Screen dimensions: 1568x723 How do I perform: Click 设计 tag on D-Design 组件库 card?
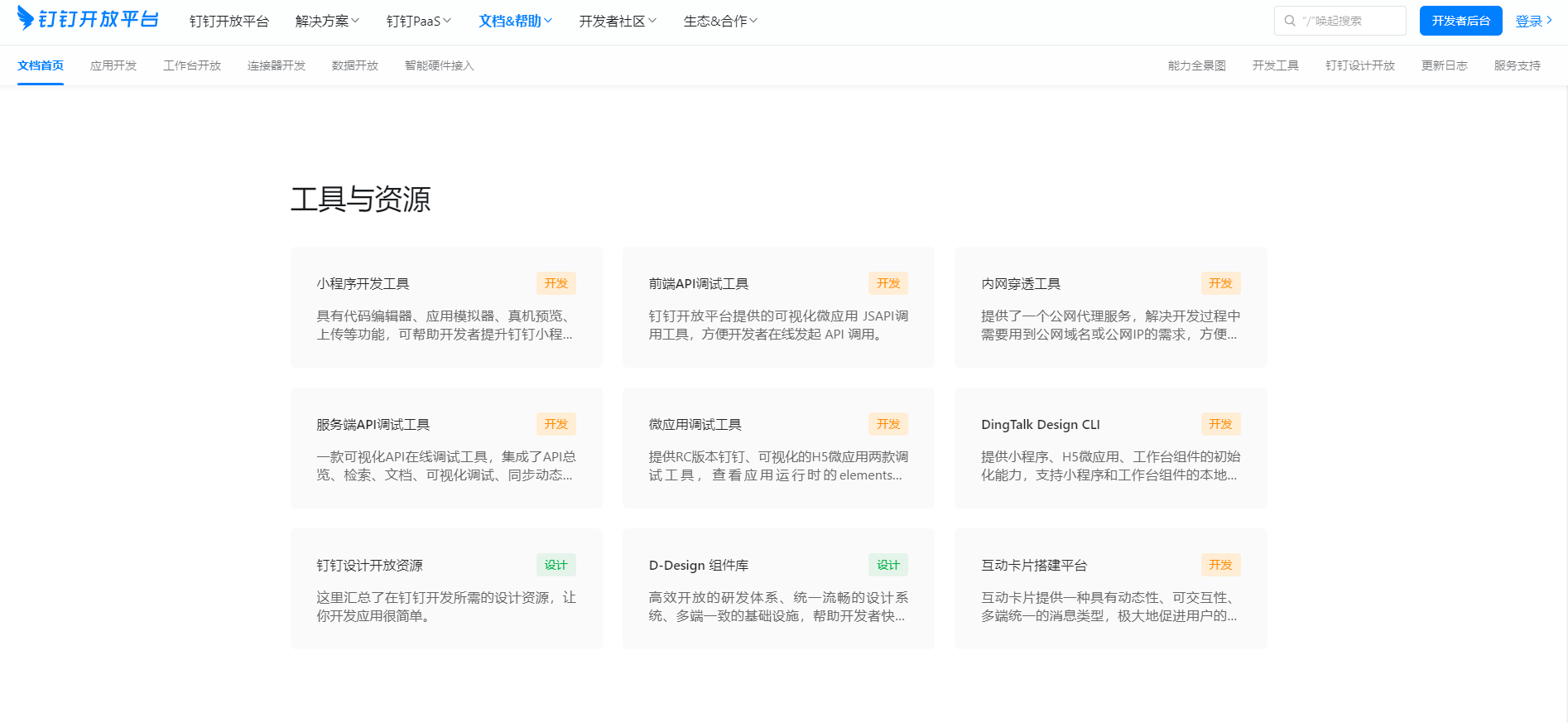point(888,565)
